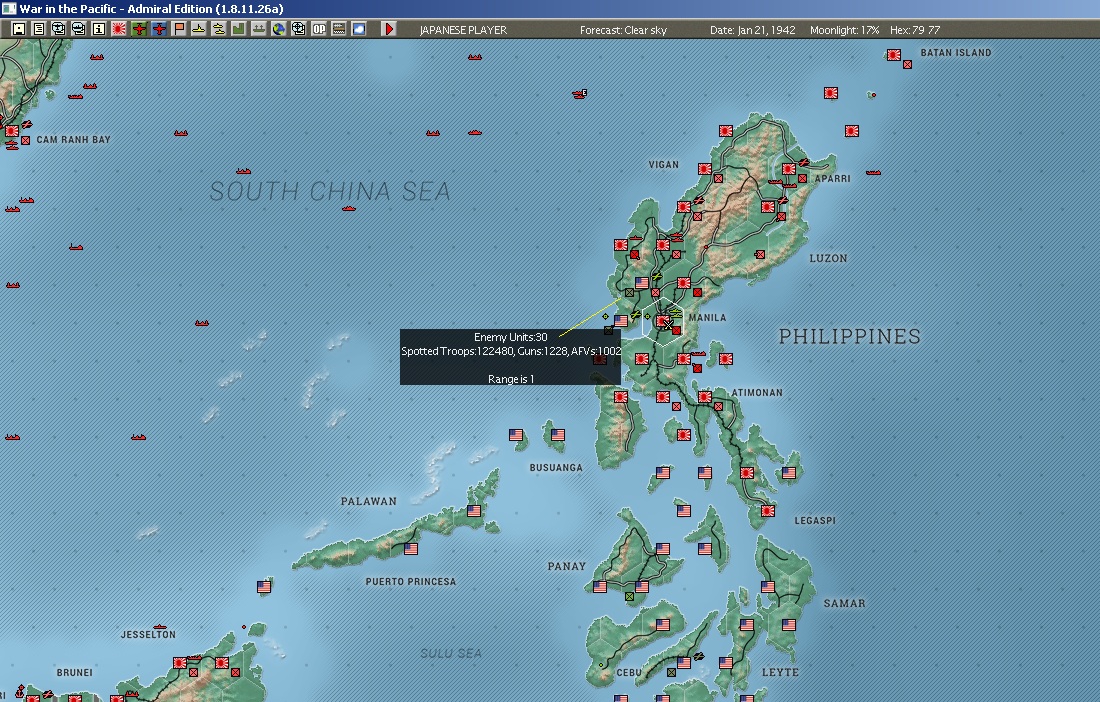Click the save-game disk icon in toolbar
This screenshot has height=702, width=1100.
19,29
